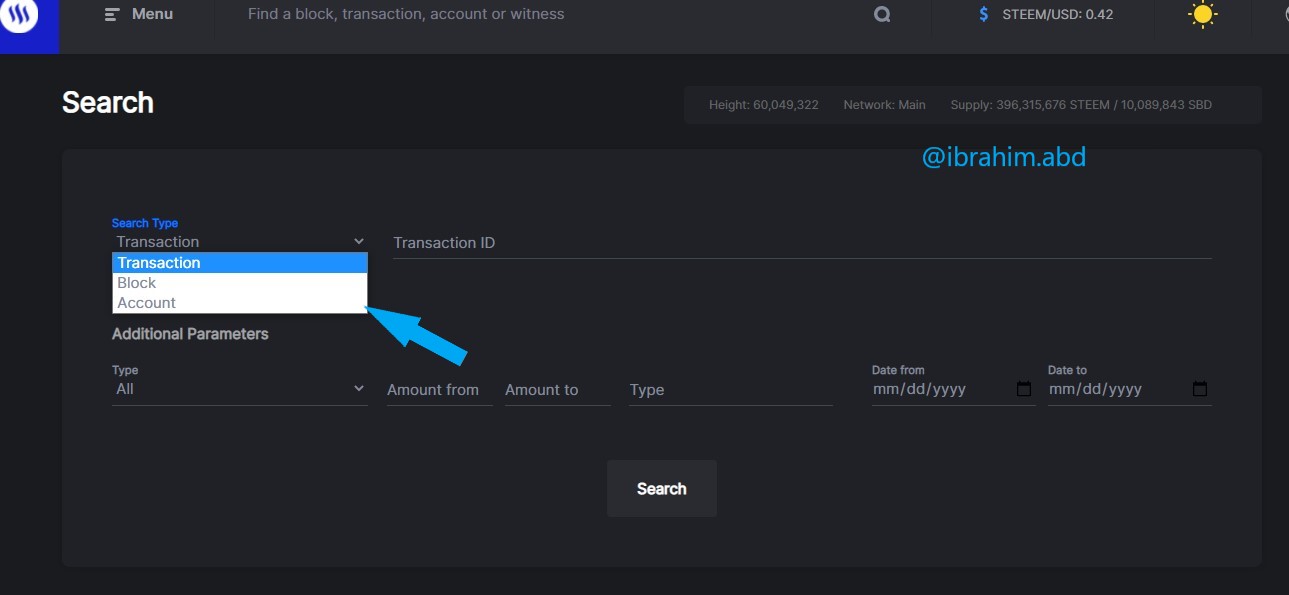Click the Steem logo icon
Screen dimensions: 1289x595
[20, 15]
